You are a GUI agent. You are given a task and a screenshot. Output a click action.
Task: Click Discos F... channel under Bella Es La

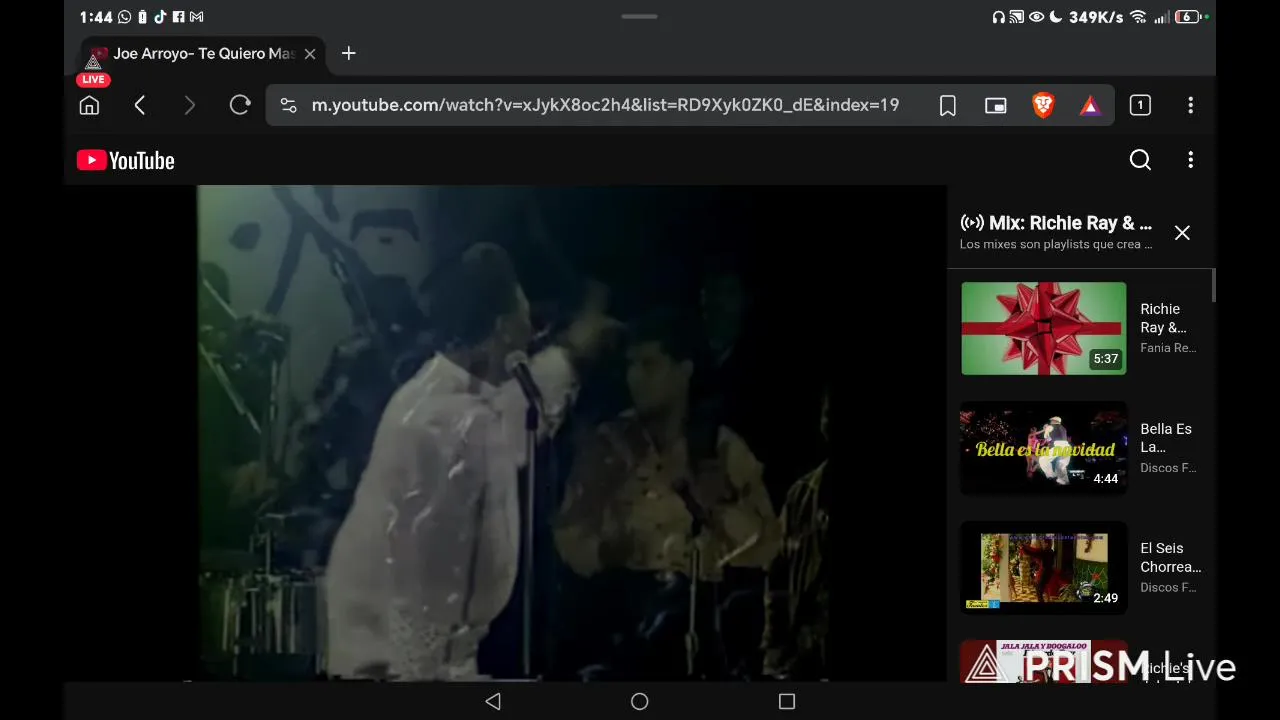(x=1168, y=468)
